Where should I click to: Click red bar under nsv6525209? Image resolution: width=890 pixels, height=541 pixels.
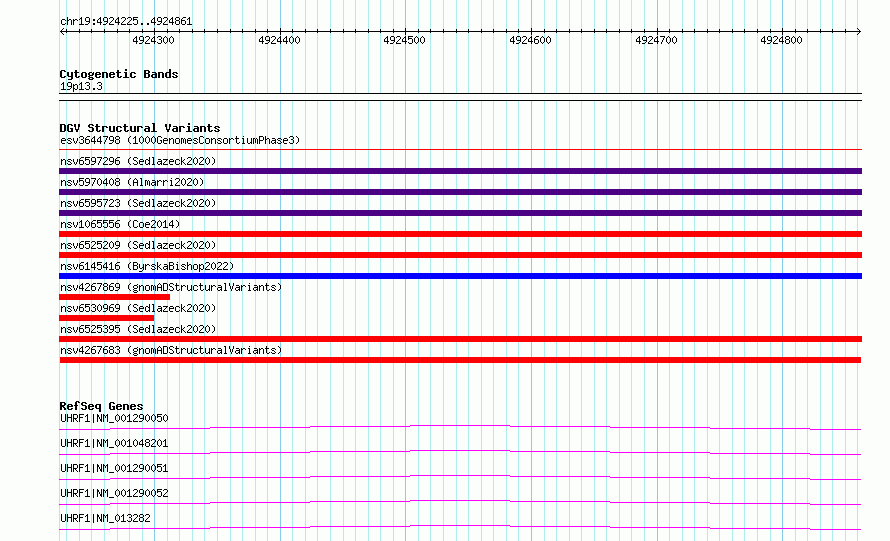(460, 255)
